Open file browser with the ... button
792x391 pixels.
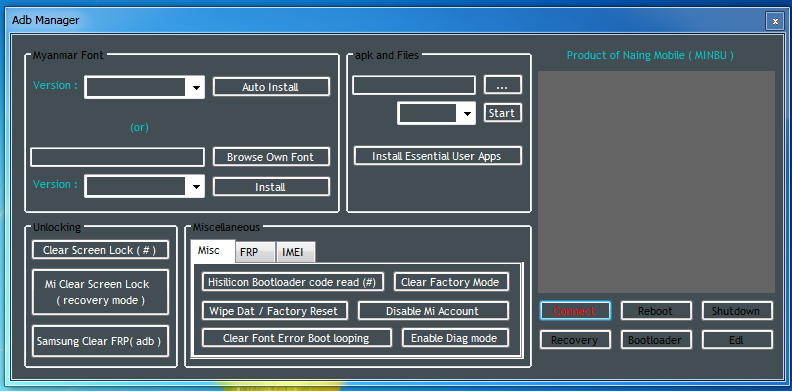point(502,85)
